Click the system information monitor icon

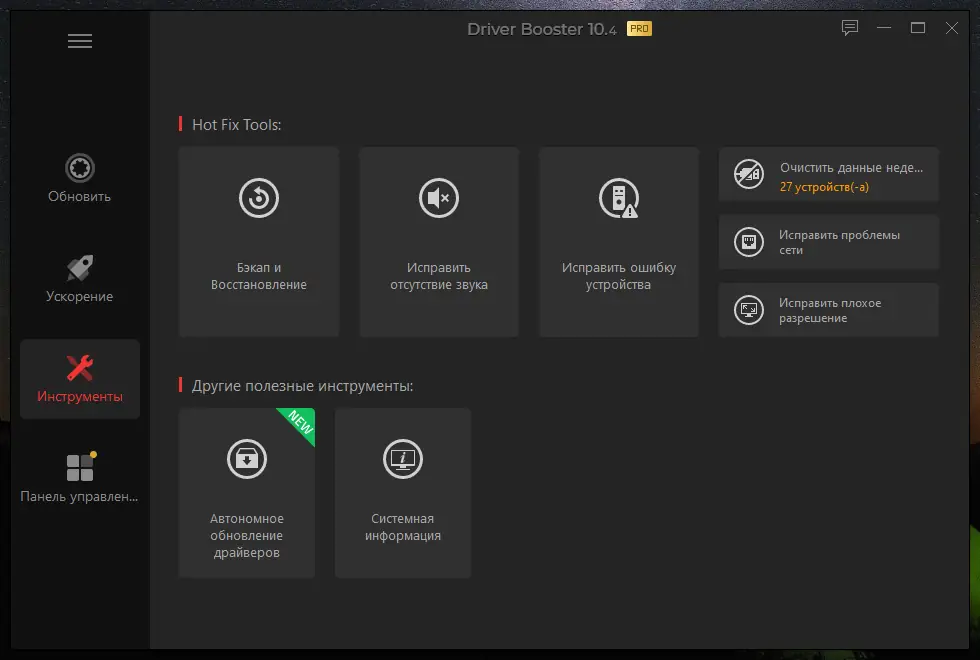point(402,459)
